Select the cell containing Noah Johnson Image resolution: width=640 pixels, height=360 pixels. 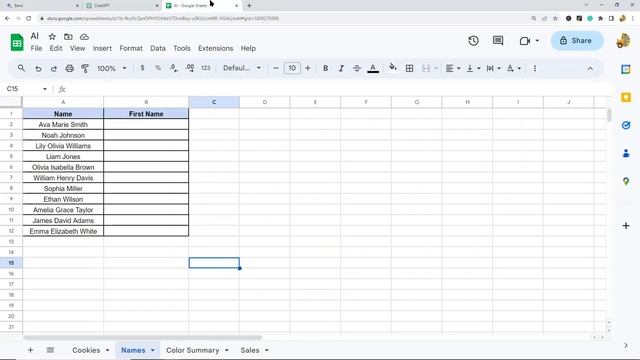click(63, 135)
